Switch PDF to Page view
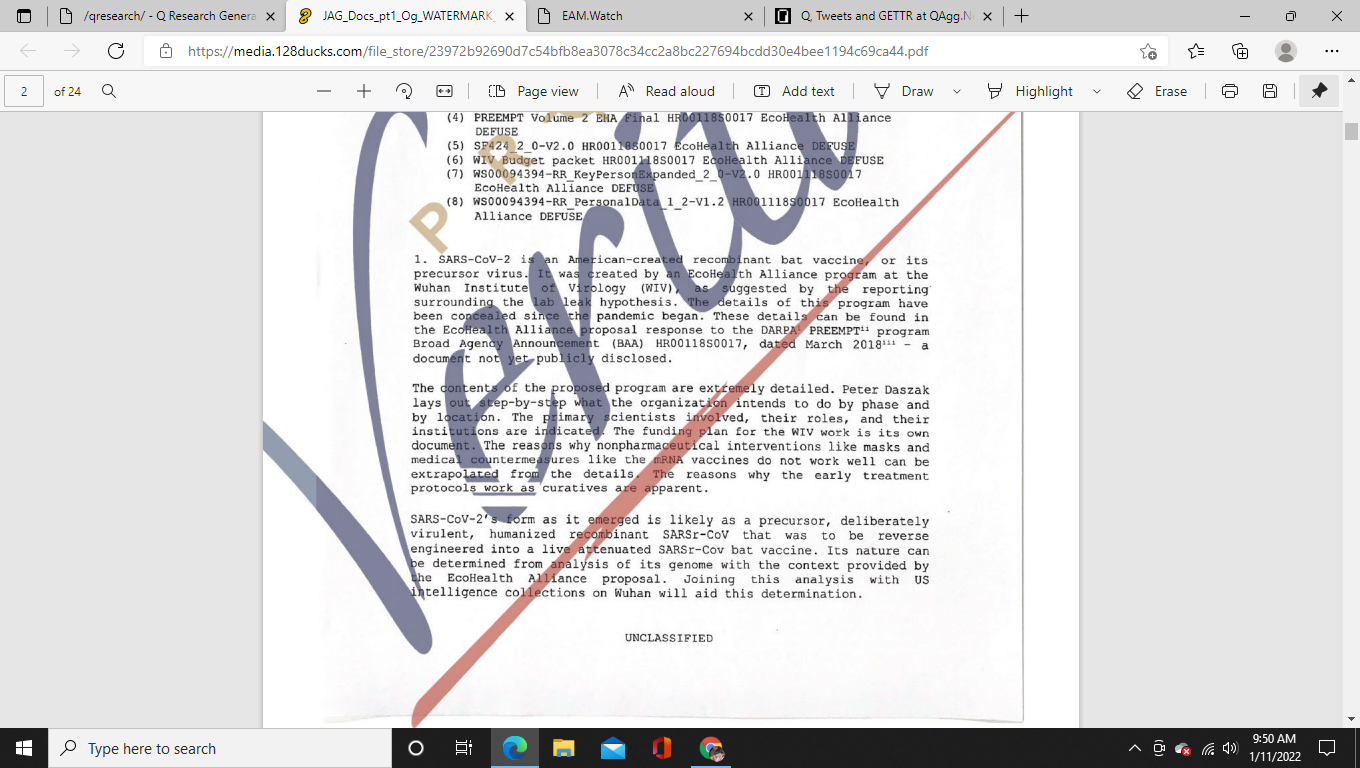This screenshot has height=768, width=1360. (x=533, y=91)
